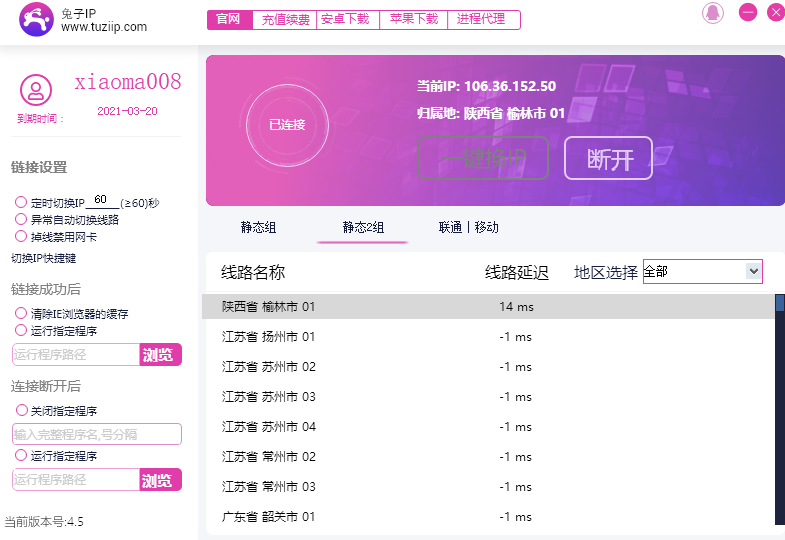Viewport: 785px width, 540px height.
Task: Click 运行程序路径 field under 连接断开后
Action: [x=76, y=480]
